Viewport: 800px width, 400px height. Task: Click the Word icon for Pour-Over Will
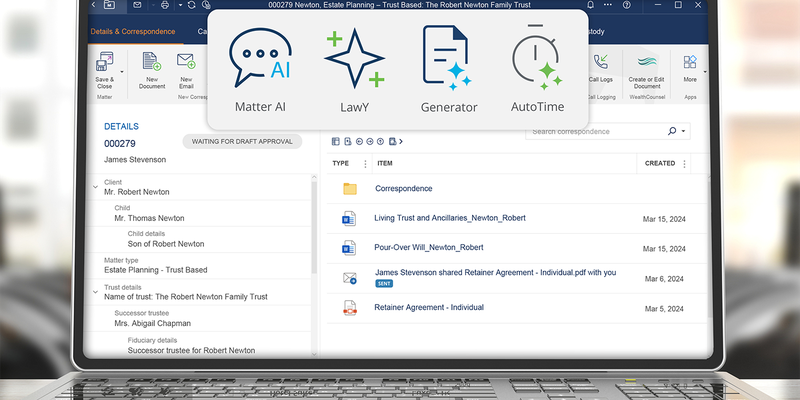coord(349,248)
